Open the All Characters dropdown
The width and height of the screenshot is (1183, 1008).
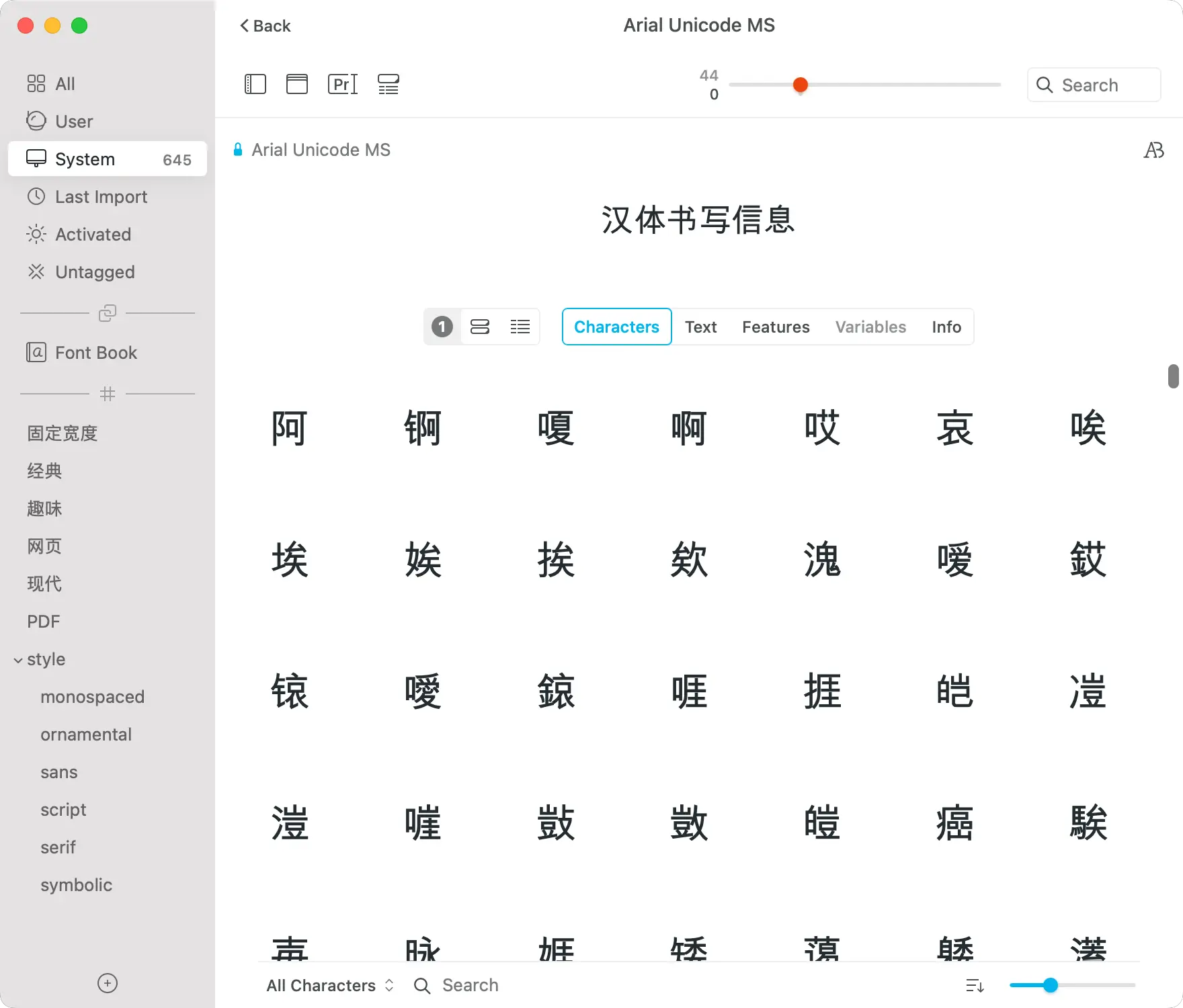[x=329, y=985]
